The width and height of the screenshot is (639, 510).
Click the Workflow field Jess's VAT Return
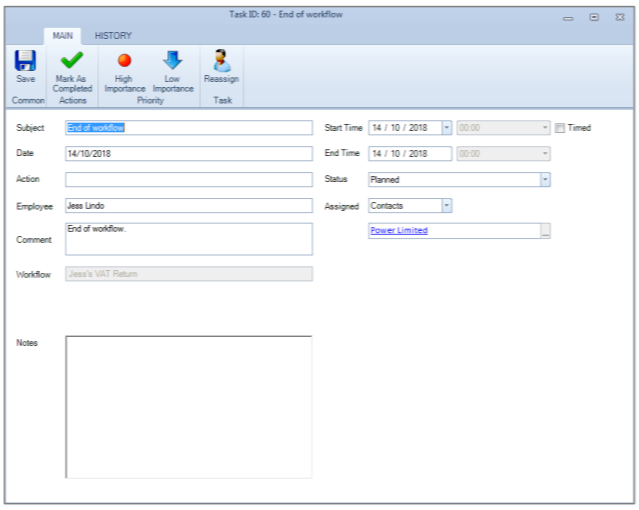coord(189,274)
